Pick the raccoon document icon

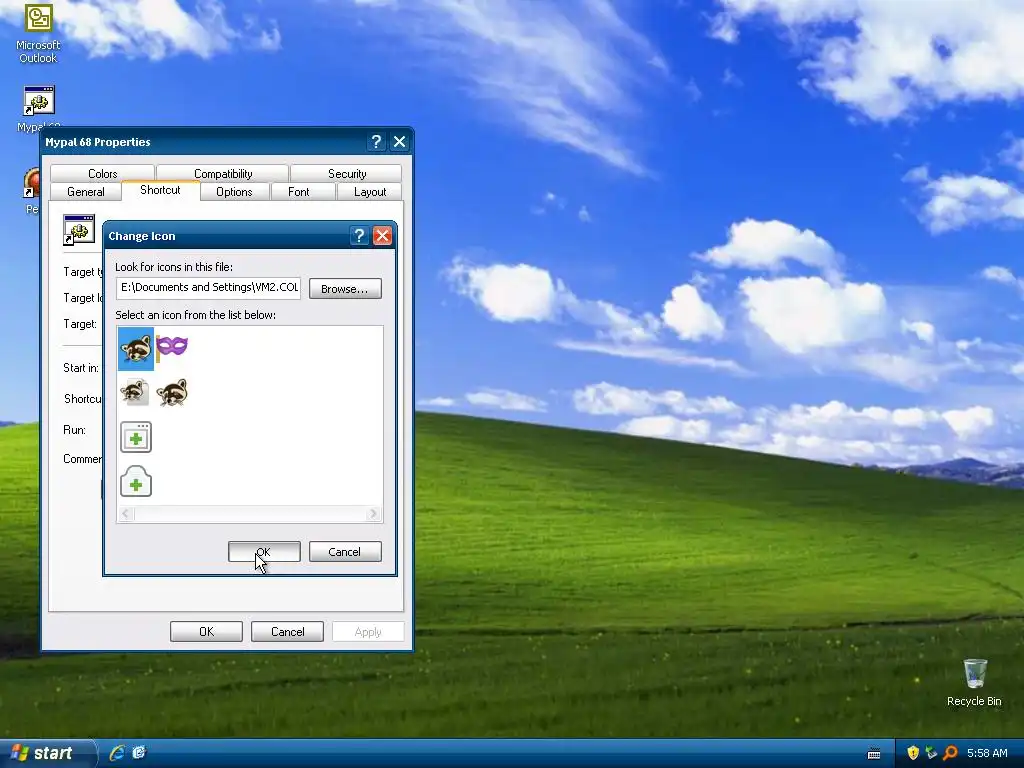click(x=135, y=392)
